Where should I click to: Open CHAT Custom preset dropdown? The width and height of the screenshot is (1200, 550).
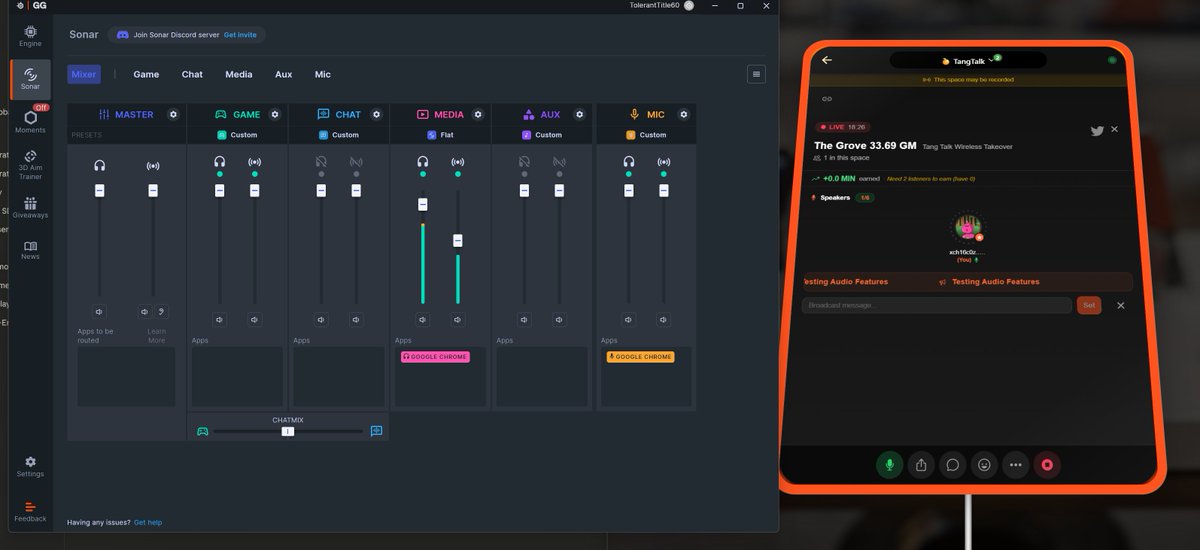pos(338,135)
